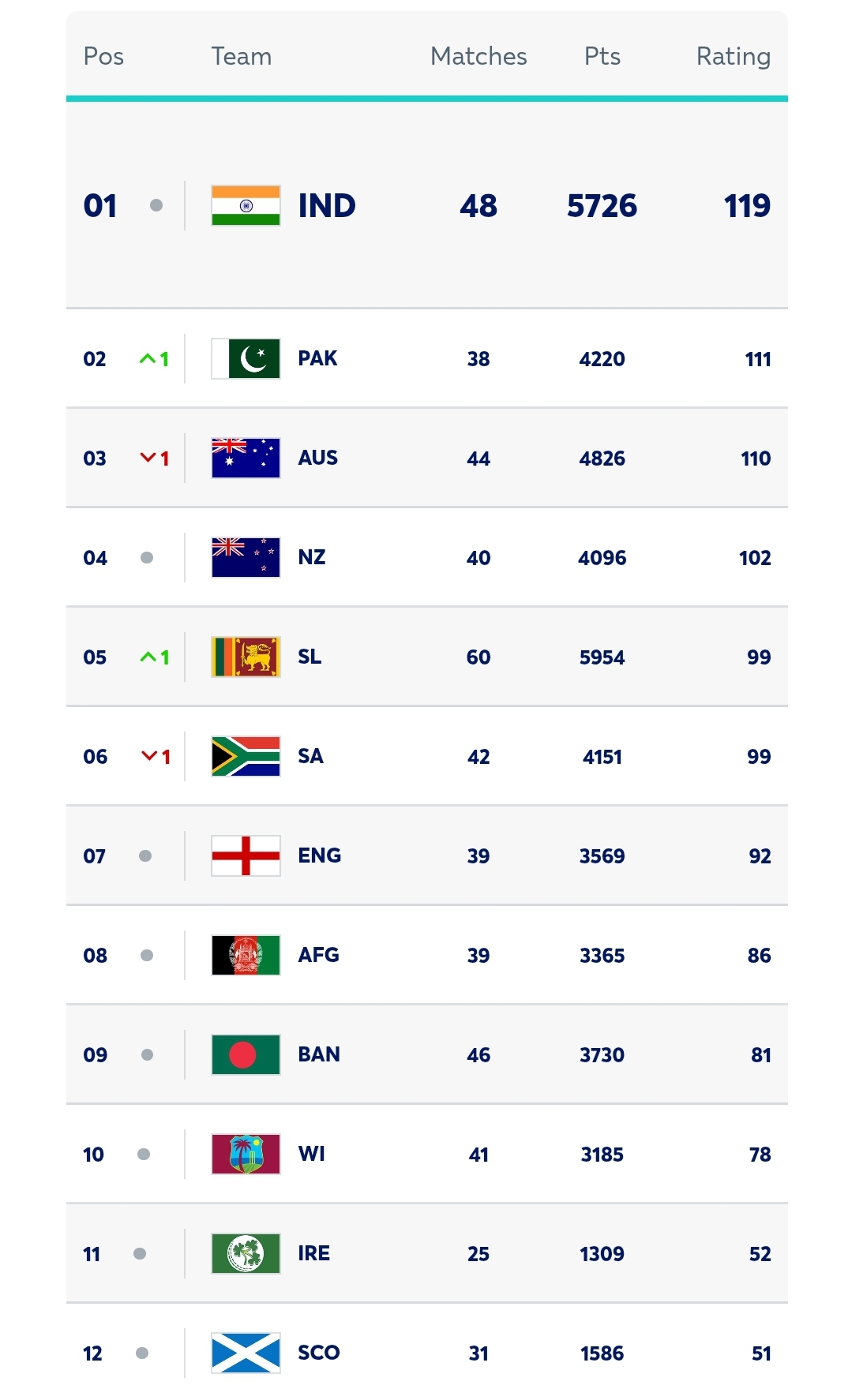Image resolution: width=848 pixels, height=1400 pixels.
Task: Open the IND team name link
Action: 327,206
